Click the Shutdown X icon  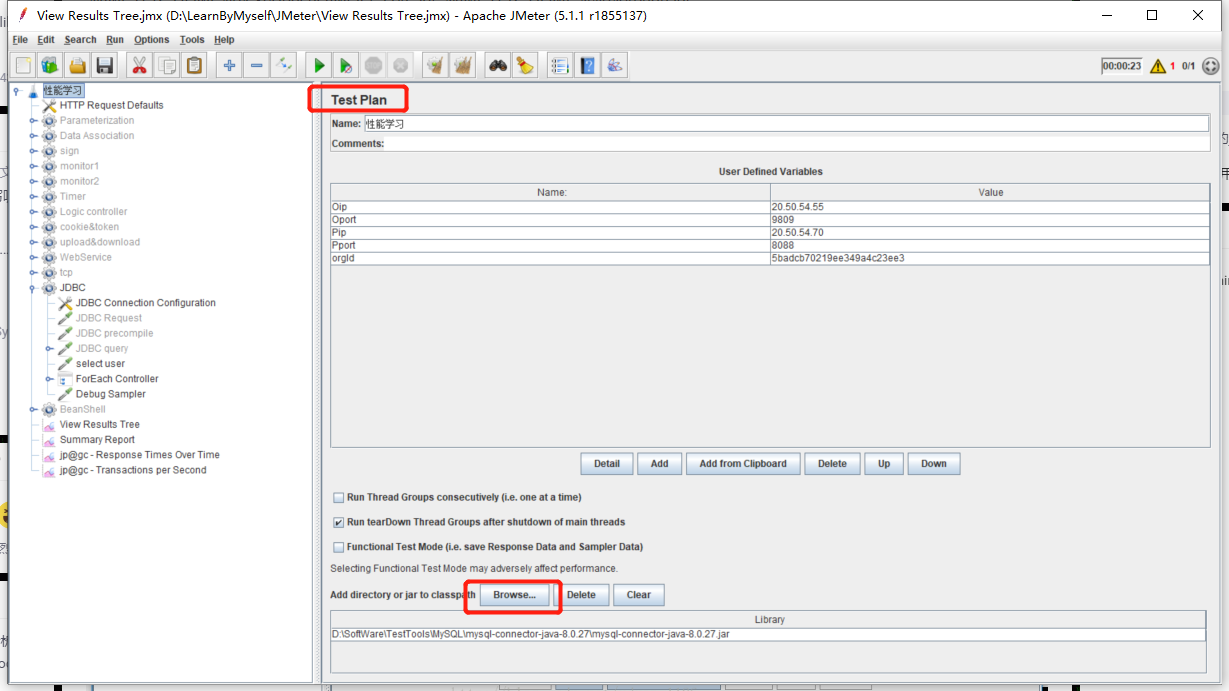pos(400,66)
